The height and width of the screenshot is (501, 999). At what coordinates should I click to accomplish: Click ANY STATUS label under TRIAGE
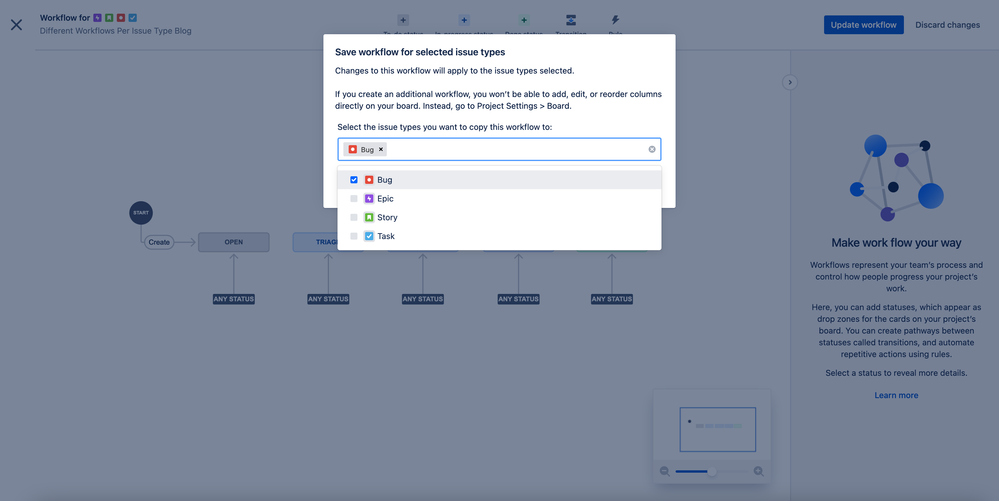[328, 299]
